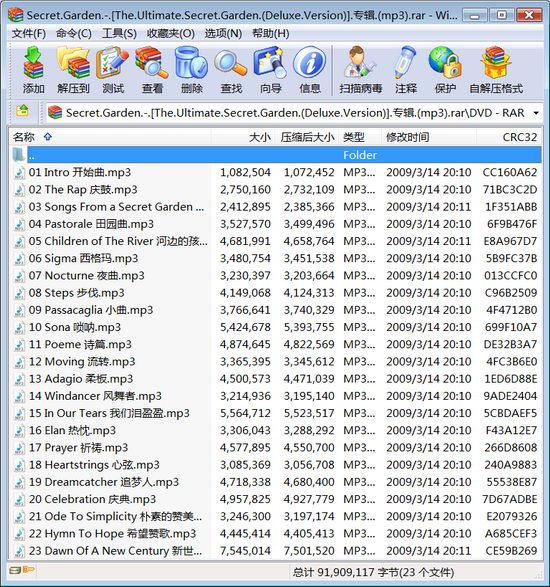
Task: Open the address path dropdown arrow
Action: [536, 113]
